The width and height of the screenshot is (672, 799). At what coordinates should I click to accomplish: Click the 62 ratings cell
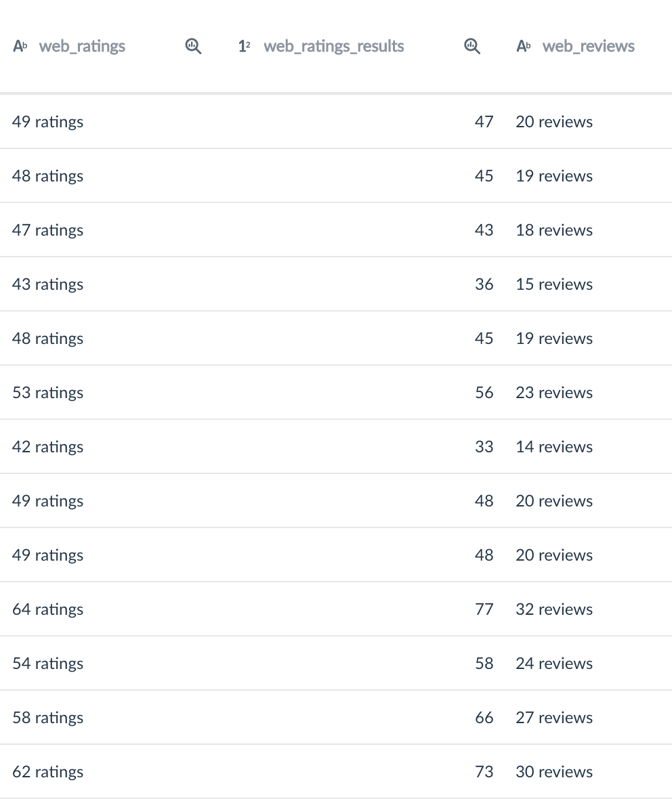48,771
